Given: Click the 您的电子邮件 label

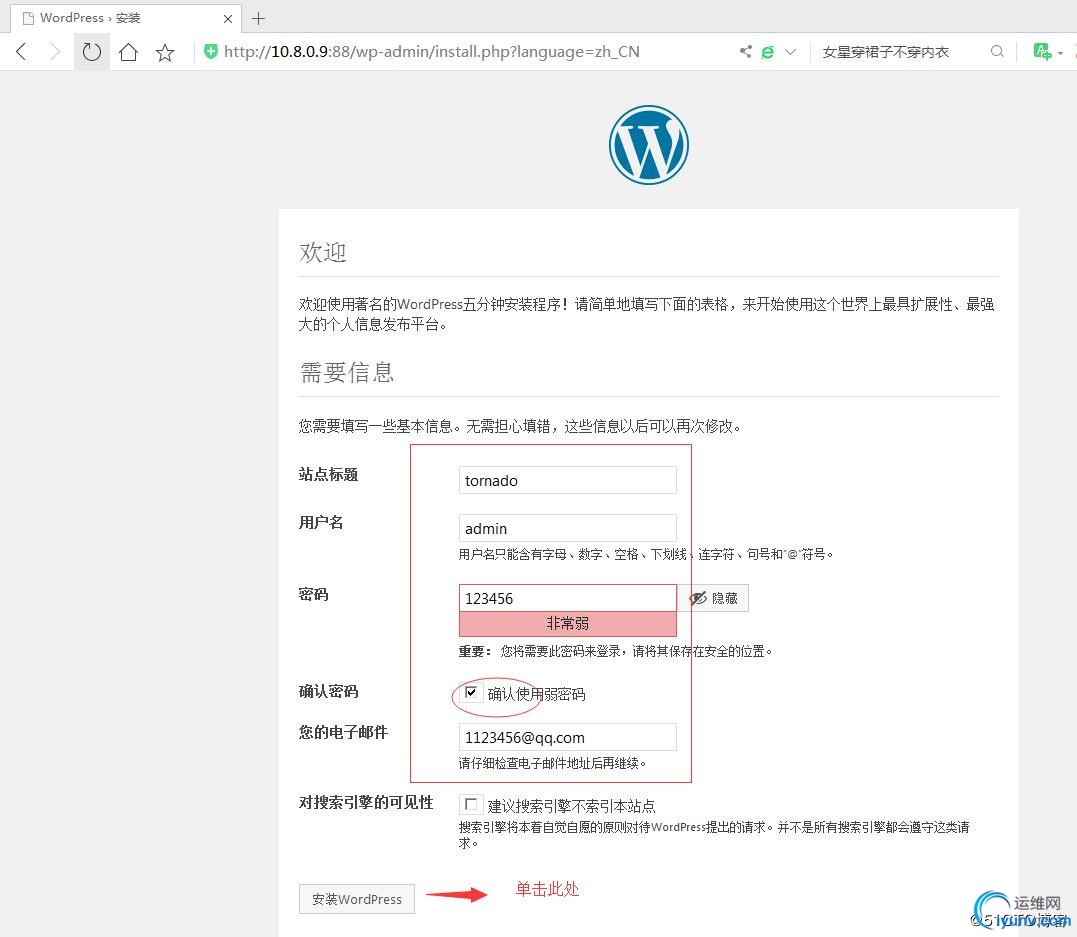Looking at the screenshot, I should click(x=343, y=732).
